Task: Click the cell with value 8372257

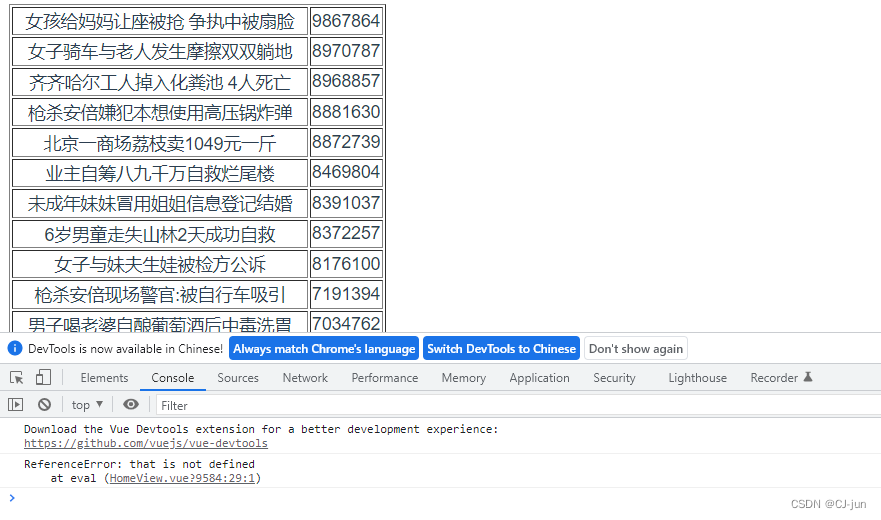Action: coord(346,233)
